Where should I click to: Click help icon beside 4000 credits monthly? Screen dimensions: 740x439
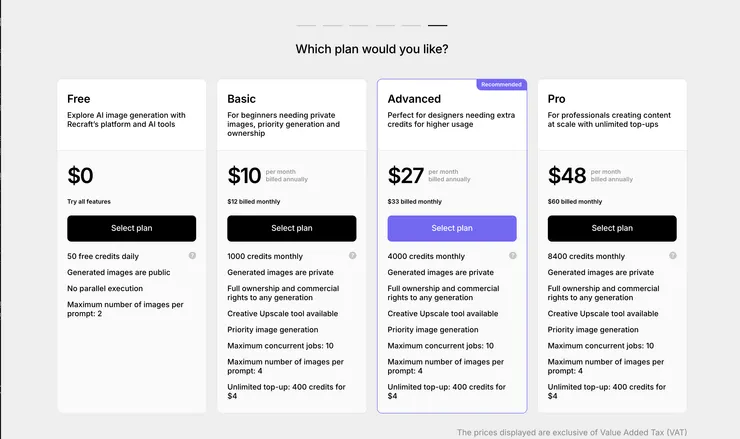coord(512,256)
